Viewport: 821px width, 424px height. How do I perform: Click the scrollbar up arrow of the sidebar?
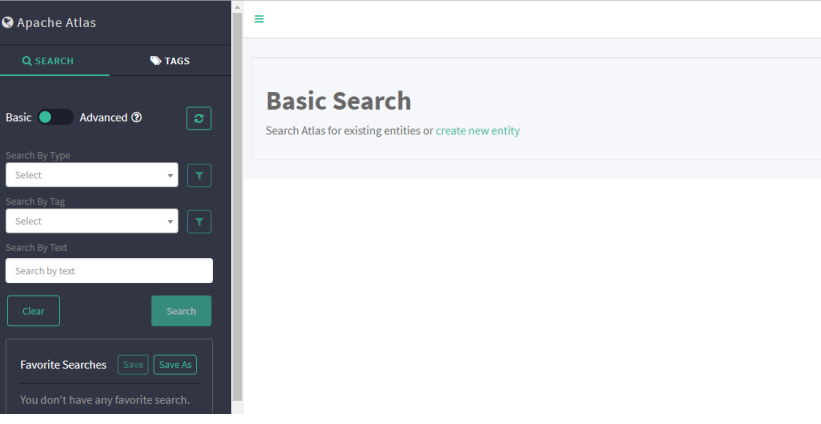pos(237,7)
